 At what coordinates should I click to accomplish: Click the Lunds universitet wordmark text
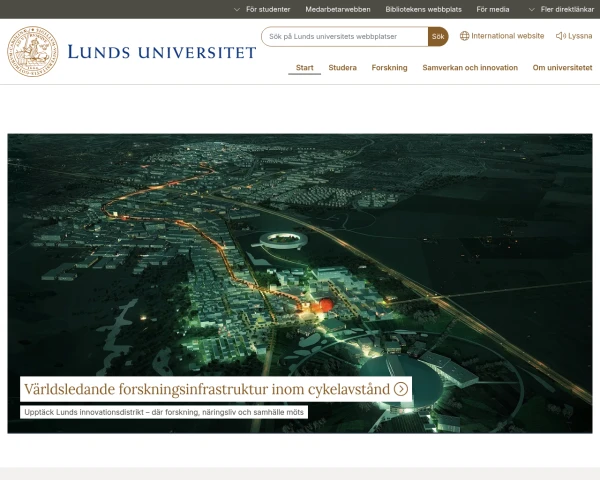(161, 52)
